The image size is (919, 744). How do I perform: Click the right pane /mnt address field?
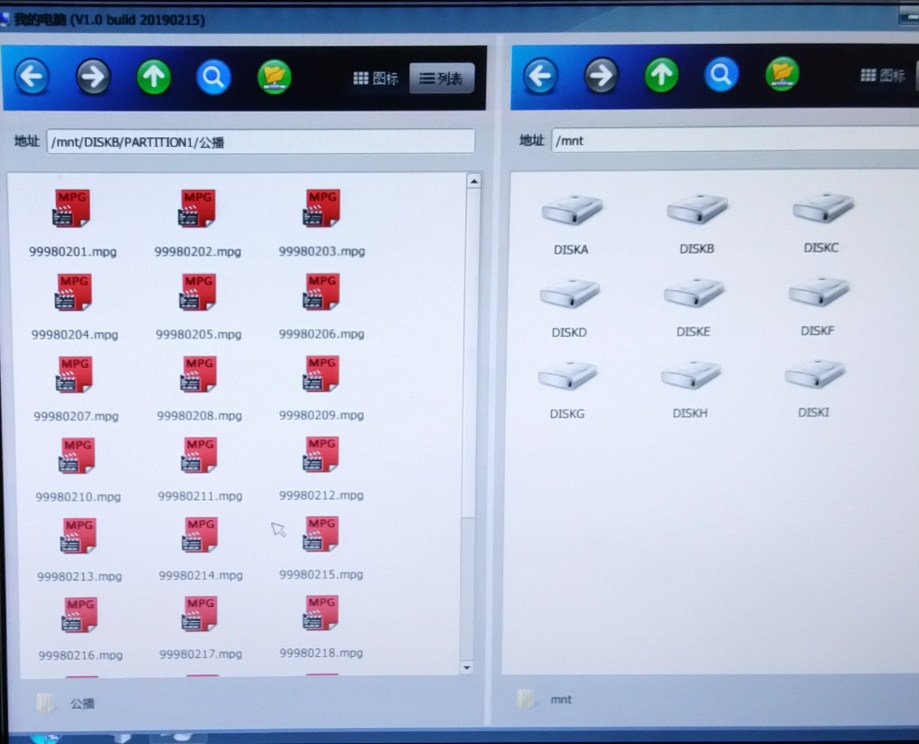[x=735, y=140]
